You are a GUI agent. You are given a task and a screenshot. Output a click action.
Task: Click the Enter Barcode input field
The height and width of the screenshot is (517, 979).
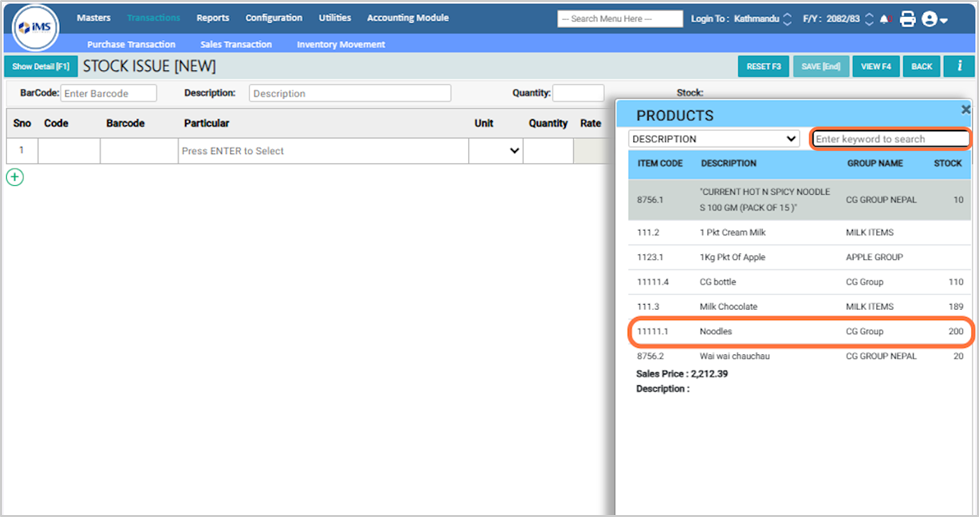pyautogui.click(x=108, y=93)
